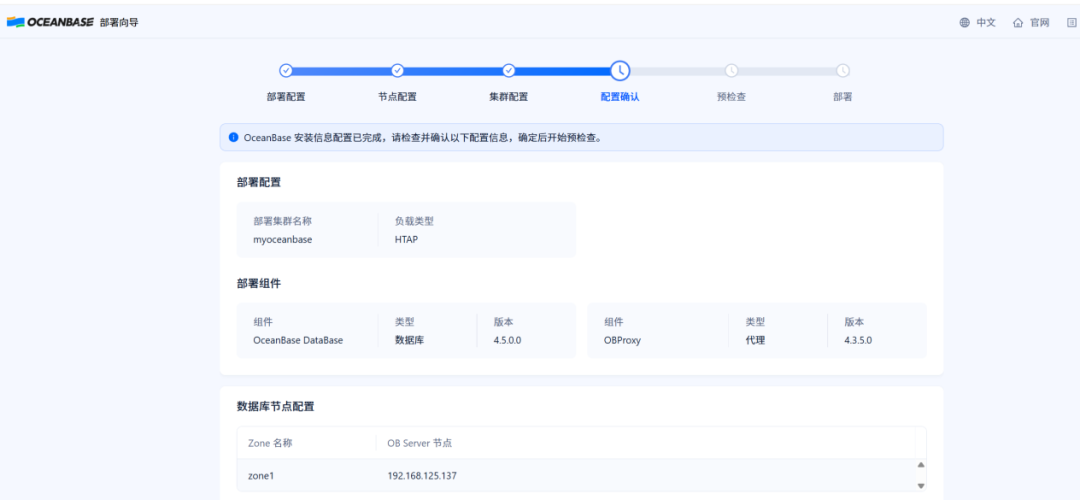The image size is (1080, 500).
Task: Select the last 部署 step label
Action: click(x=842, y=97)
